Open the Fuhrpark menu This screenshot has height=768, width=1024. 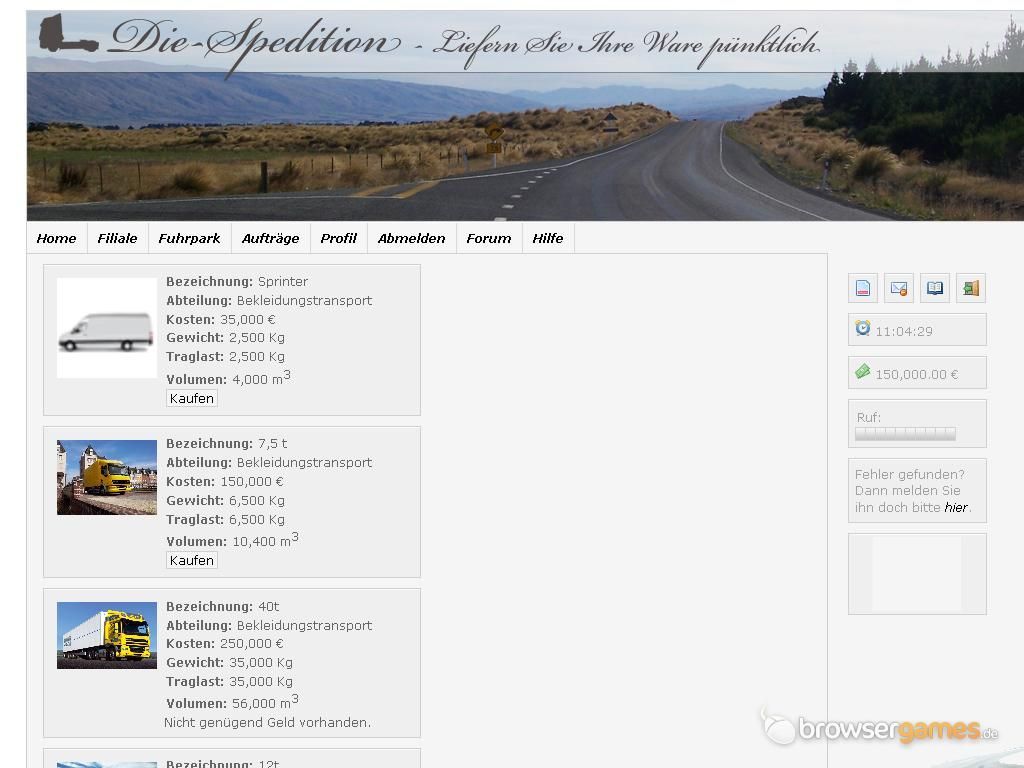pyautogui.click(x=189, y=238)
